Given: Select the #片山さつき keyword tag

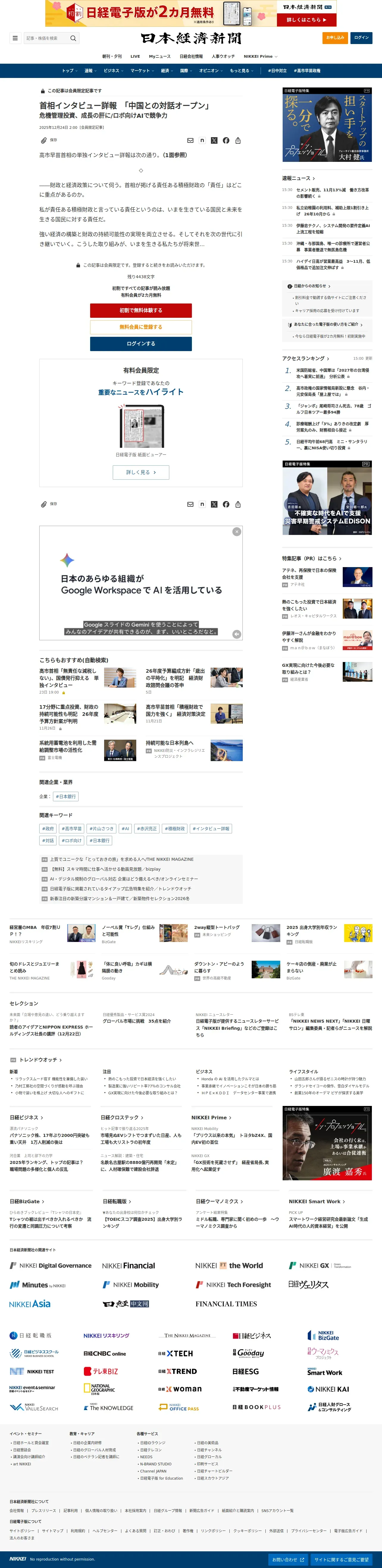Looking at the screenshot, I should (x=101, y=828).
